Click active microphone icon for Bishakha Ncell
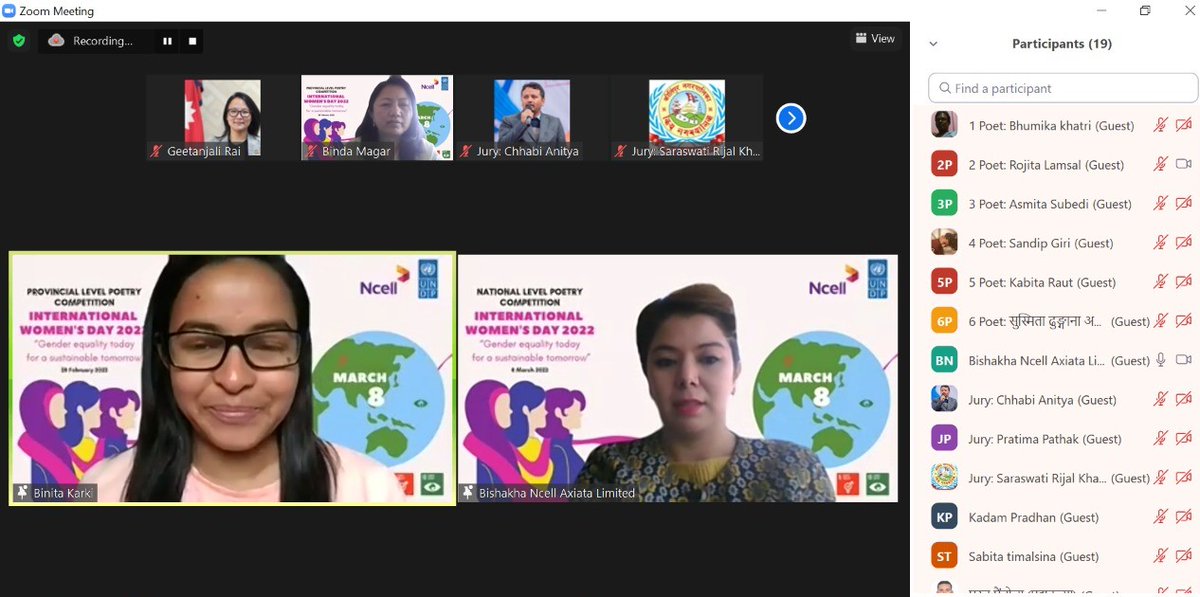 1160,360
